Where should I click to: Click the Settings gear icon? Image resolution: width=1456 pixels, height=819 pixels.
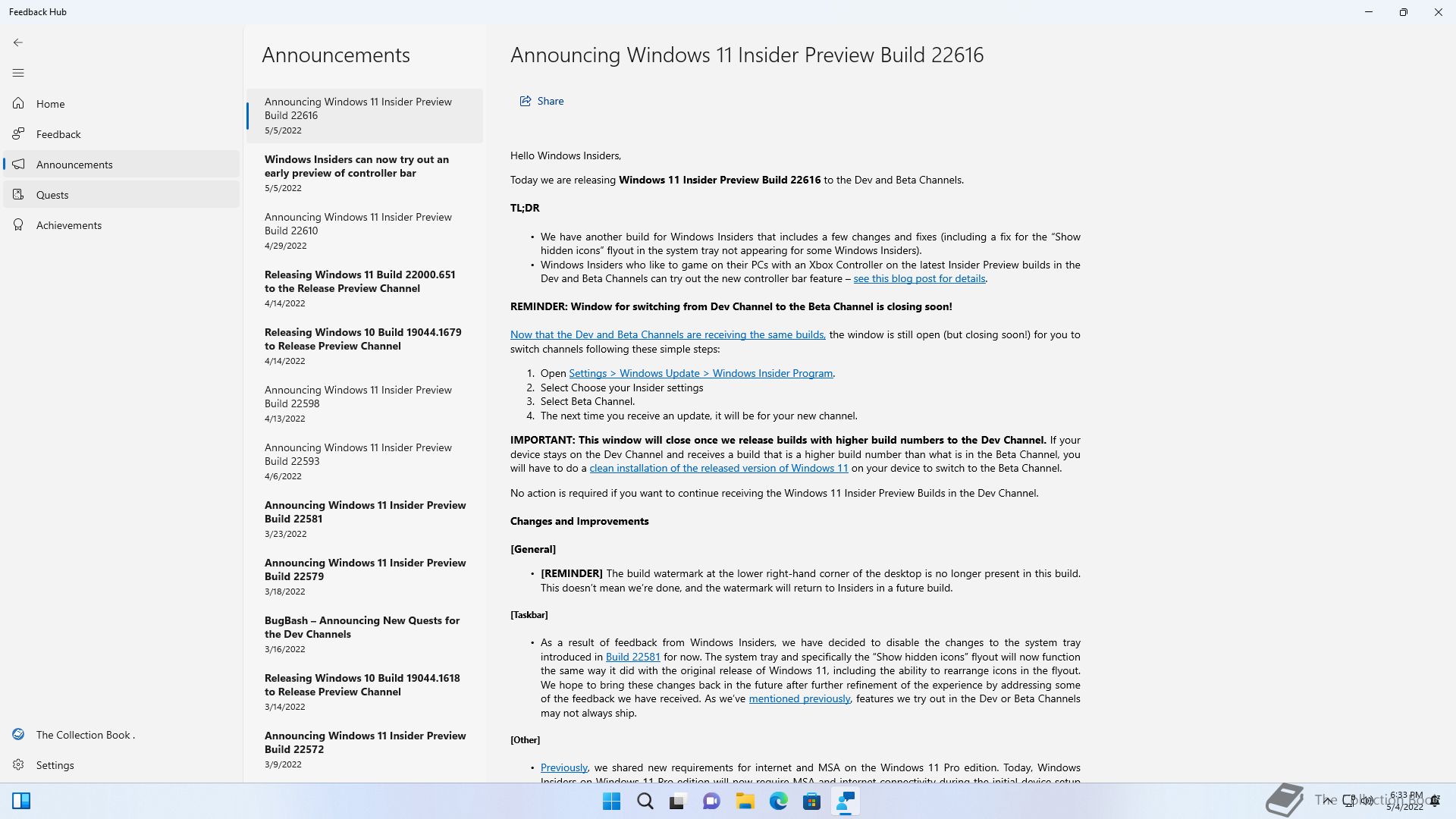(x=18, y=764)
